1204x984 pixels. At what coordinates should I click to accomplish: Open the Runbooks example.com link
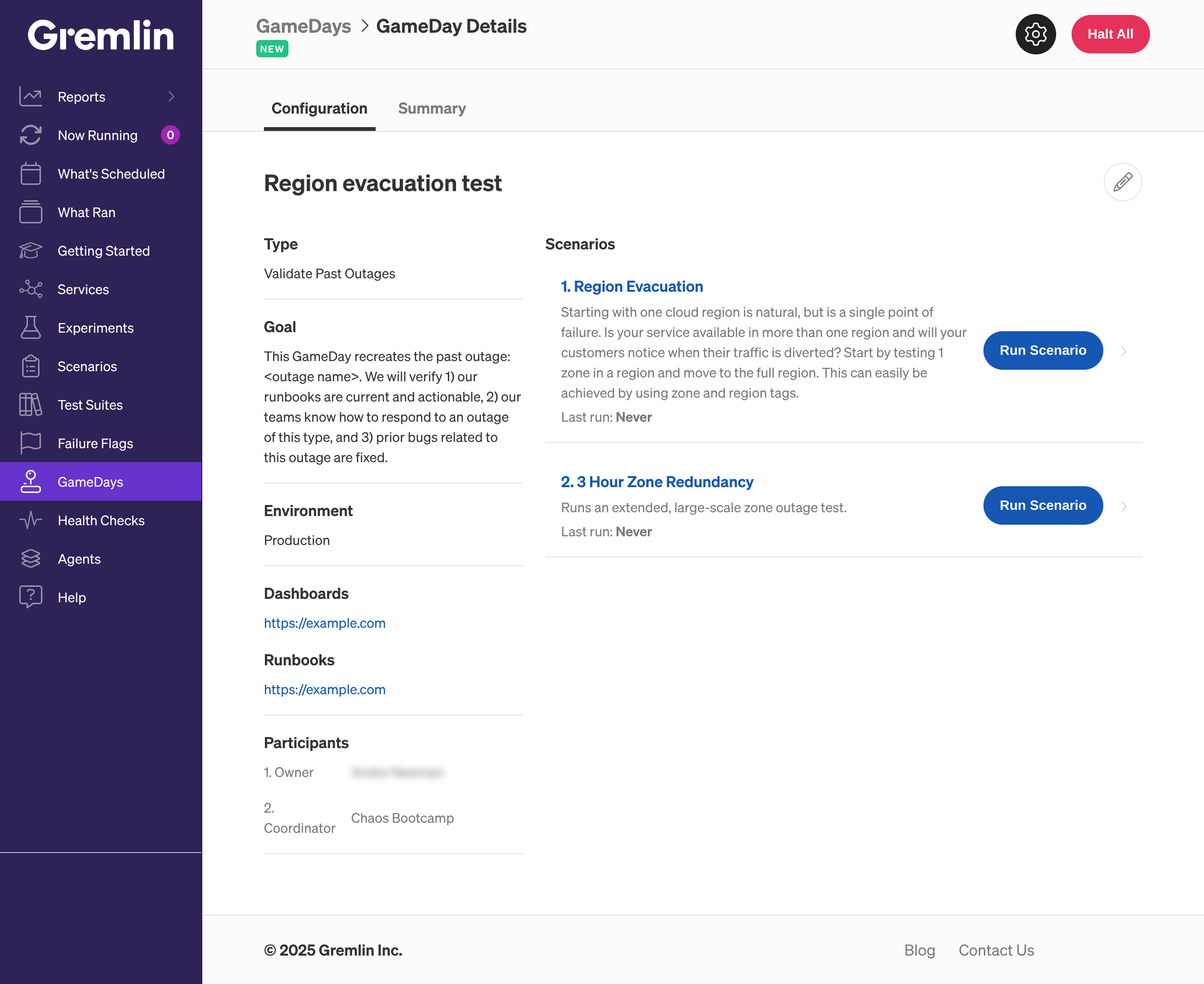(325, 689)
